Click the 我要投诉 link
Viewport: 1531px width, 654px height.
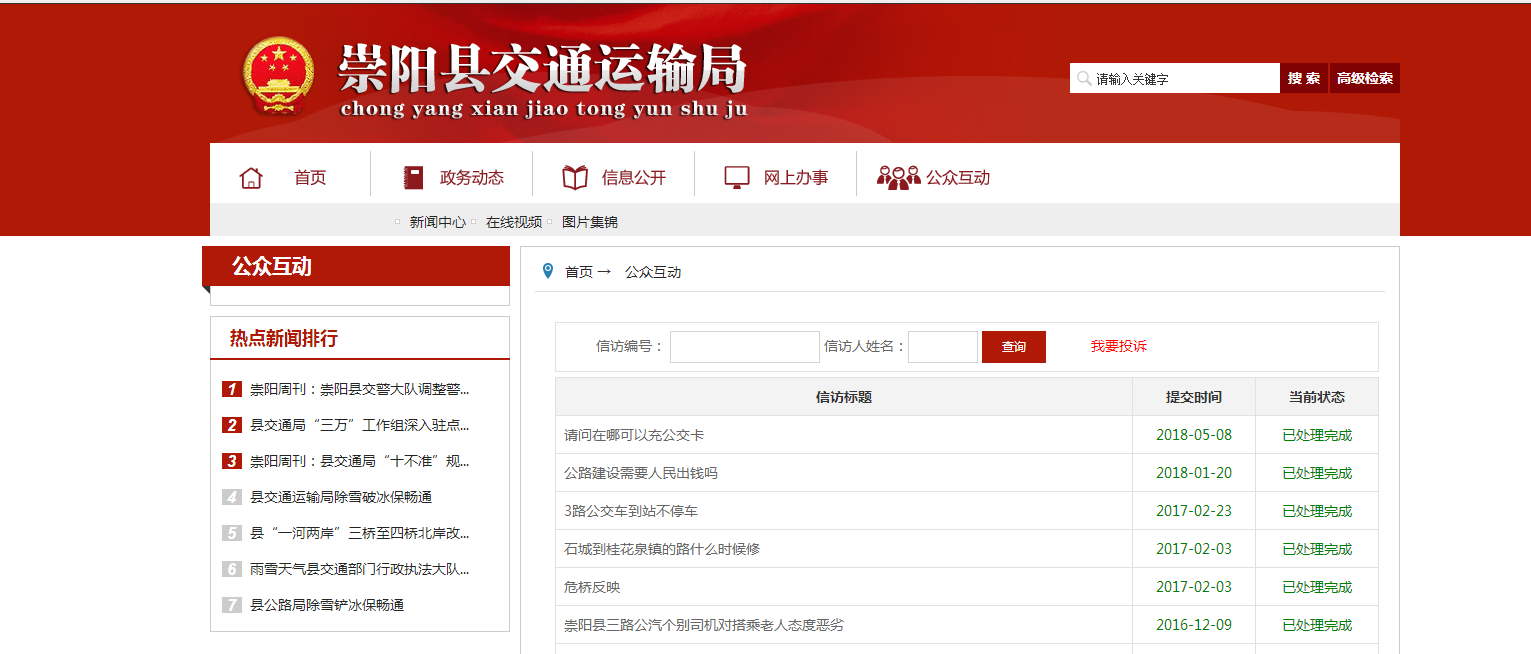coord(1119,347)
